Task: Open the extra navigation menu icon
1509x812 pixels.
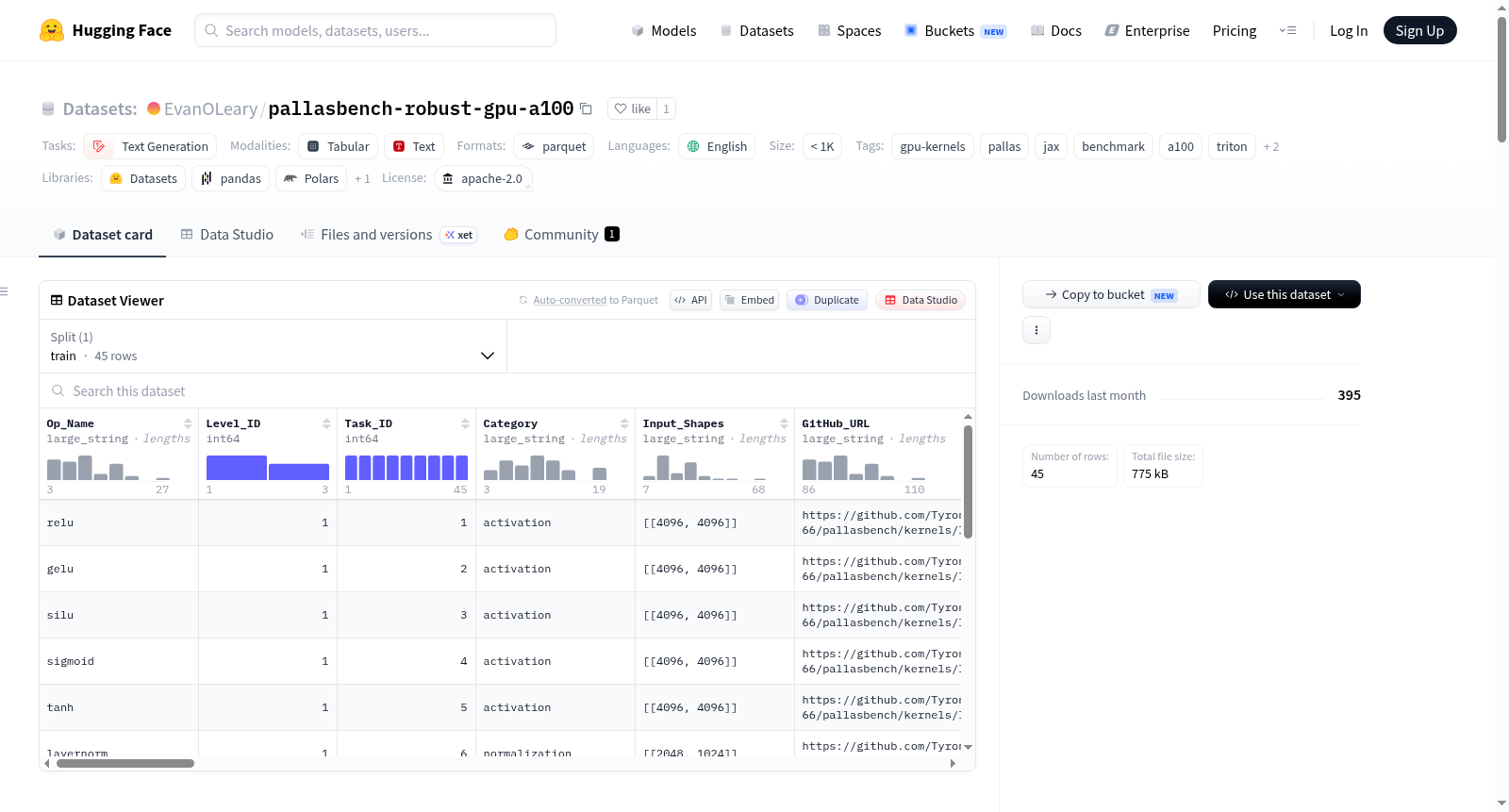Action: (1287, 30)
